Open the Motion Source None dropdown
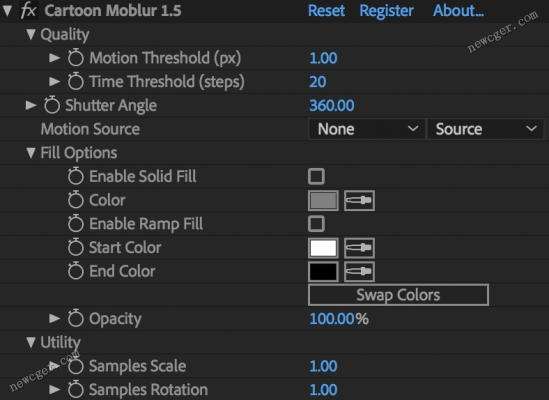Image resolution: width=549 pixels, height=400 pixels. point(367,129)
